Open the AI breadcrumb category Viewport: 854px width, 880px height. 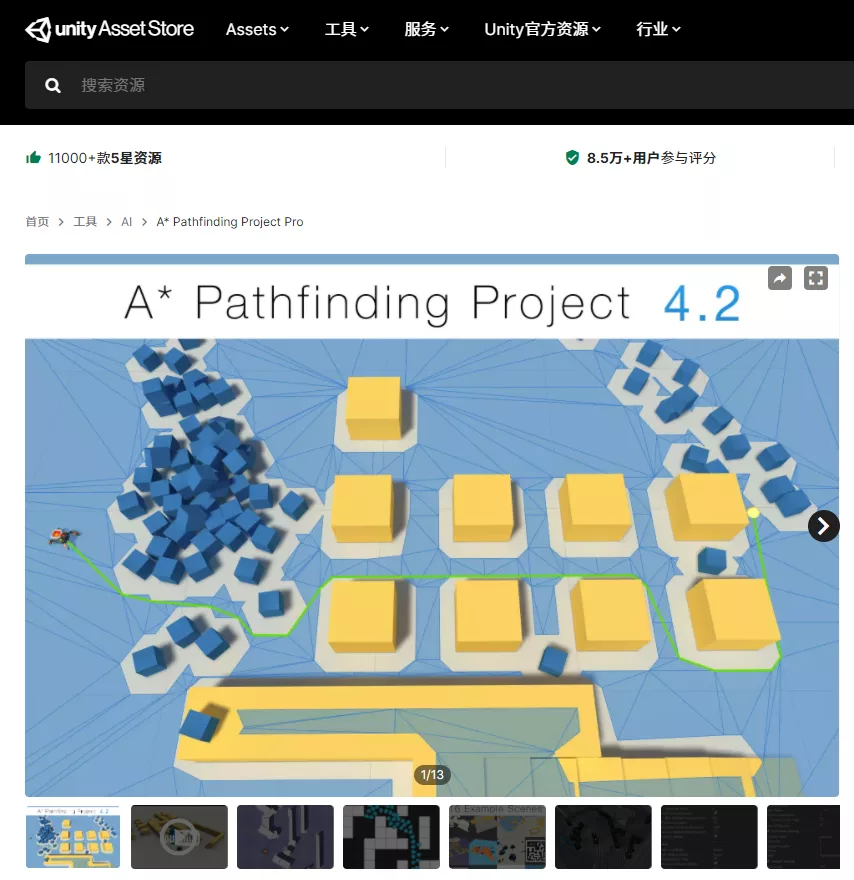point(126,222)
